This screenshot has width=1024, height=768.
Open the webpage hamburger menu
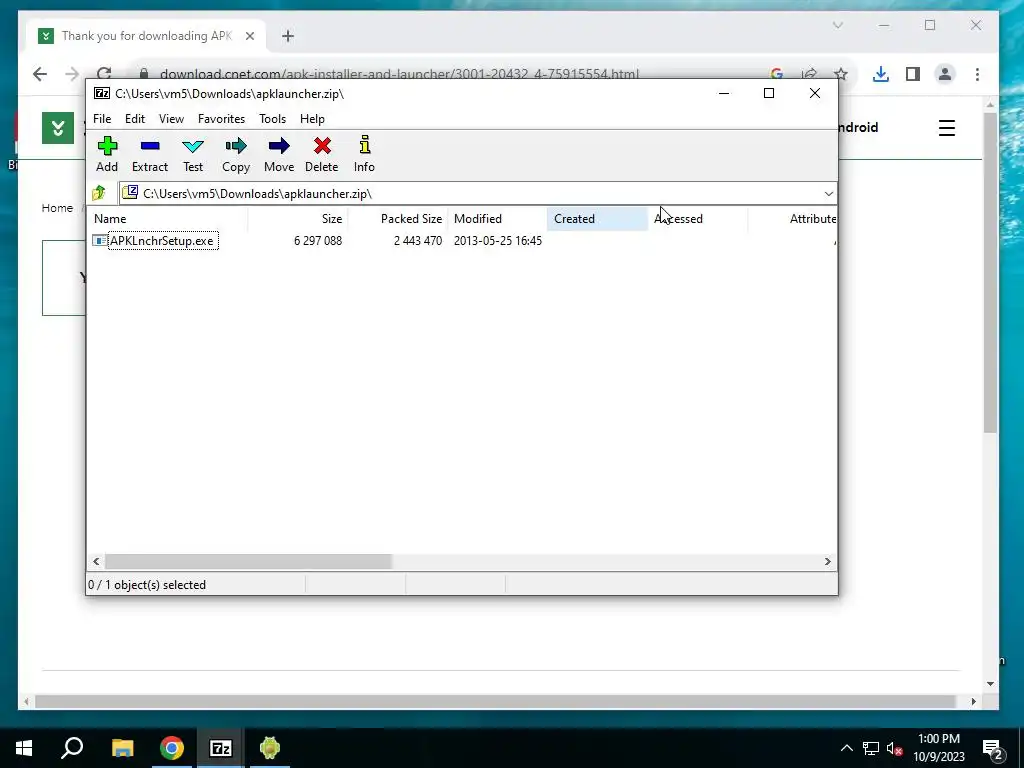pyautogui.click(x=947, y=127)
